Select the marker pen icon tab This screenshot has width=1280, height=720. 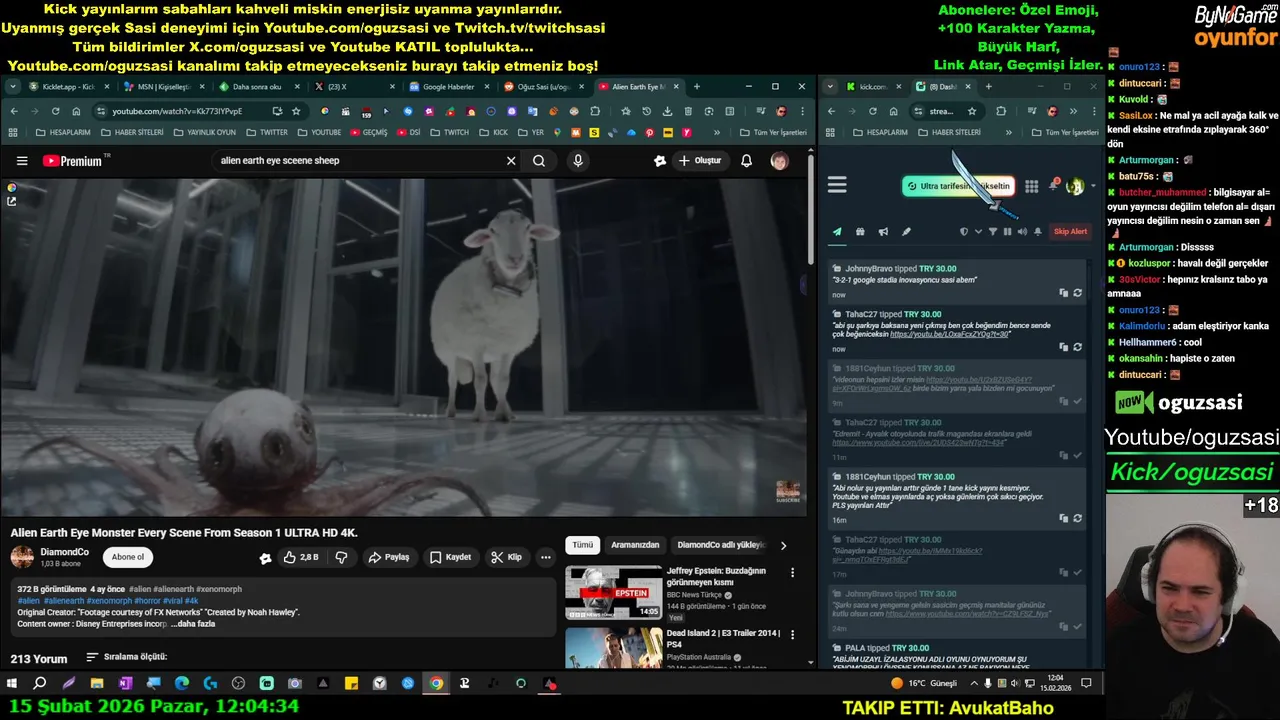coord(906,231)
